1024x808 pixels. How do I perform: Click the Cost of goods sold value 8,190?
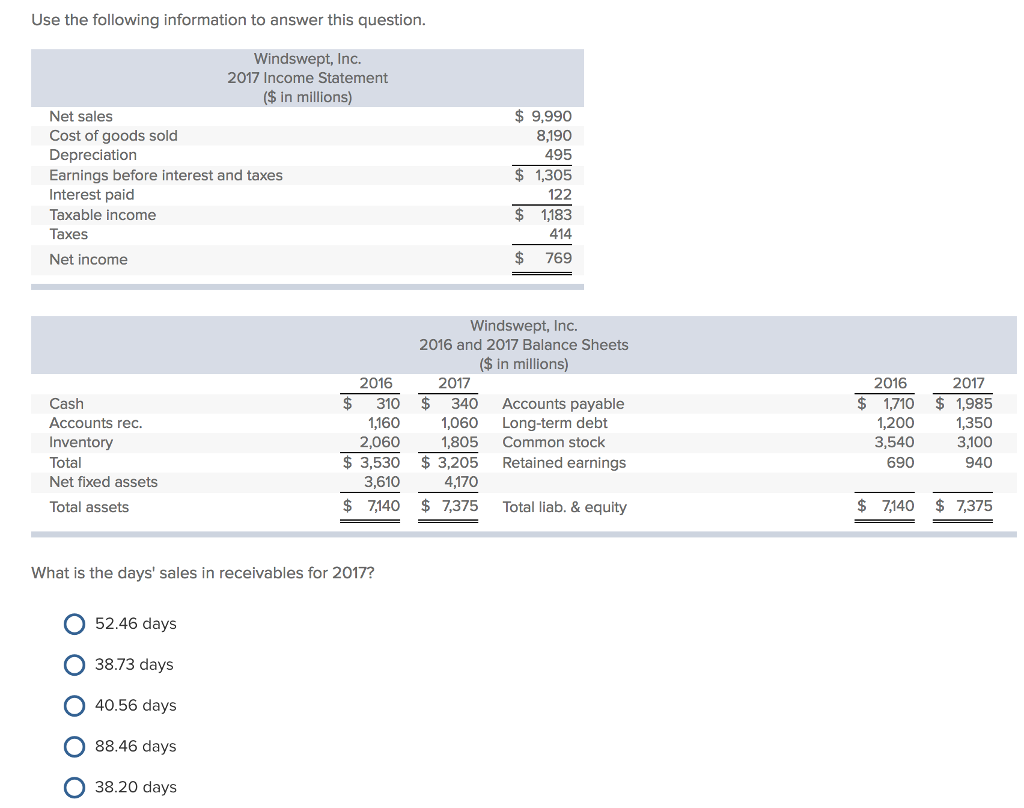point(554,136)
